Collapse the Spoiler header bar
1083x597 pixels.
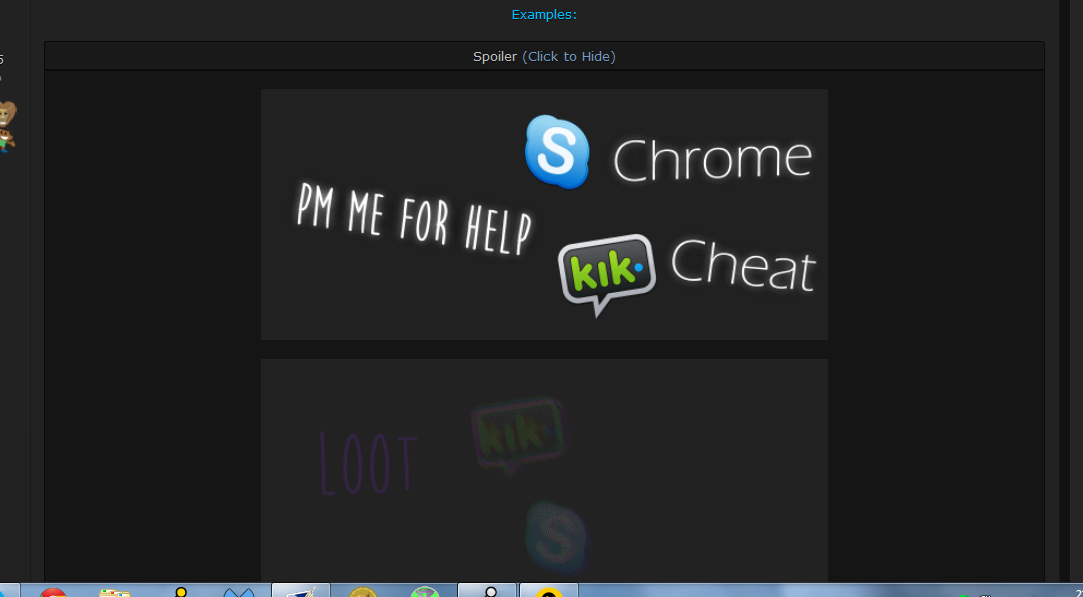click(544, 56)
